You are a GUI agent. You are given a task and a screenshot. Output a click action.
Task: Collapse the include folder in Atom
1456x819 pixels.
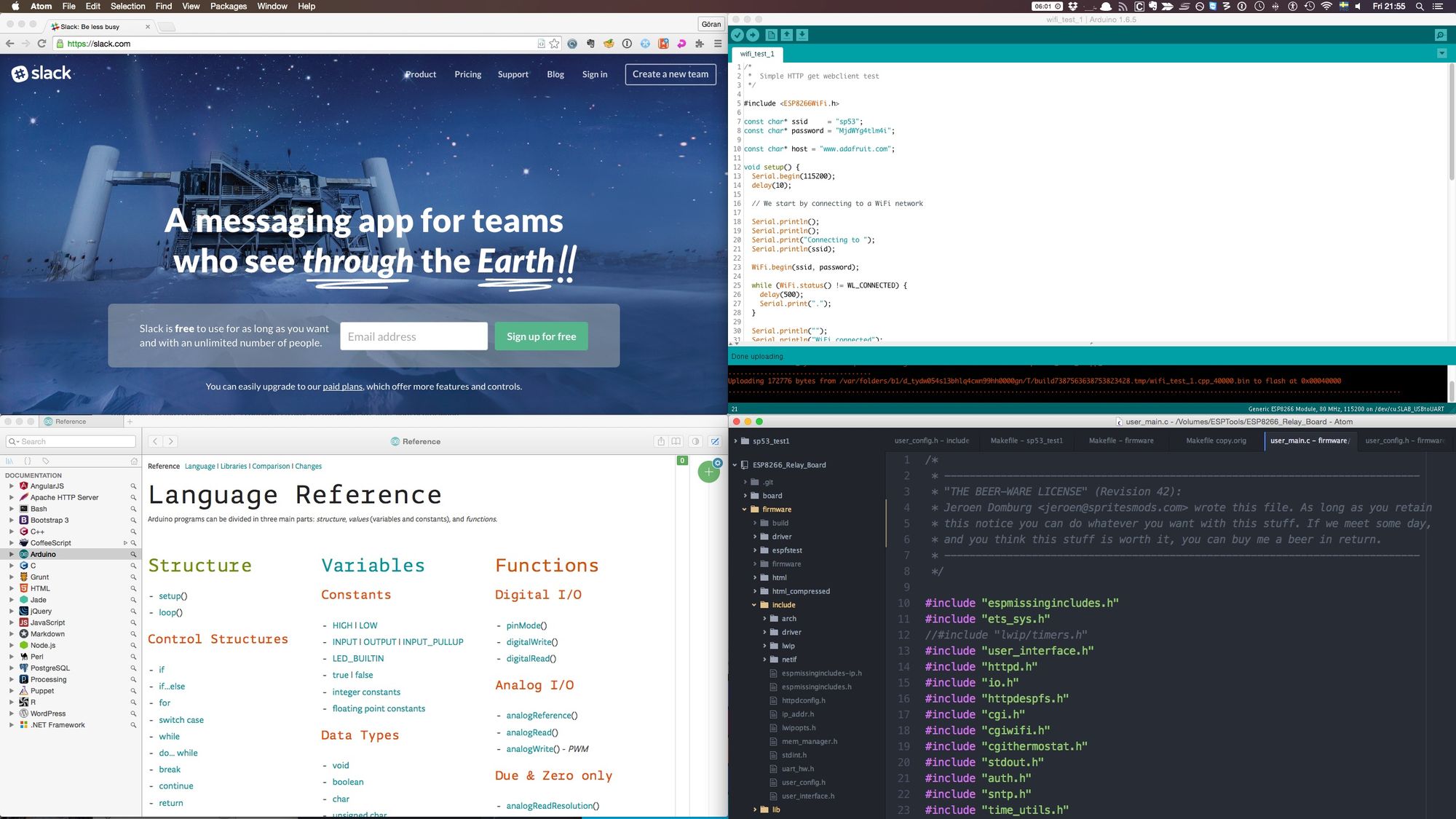(754, 605)
